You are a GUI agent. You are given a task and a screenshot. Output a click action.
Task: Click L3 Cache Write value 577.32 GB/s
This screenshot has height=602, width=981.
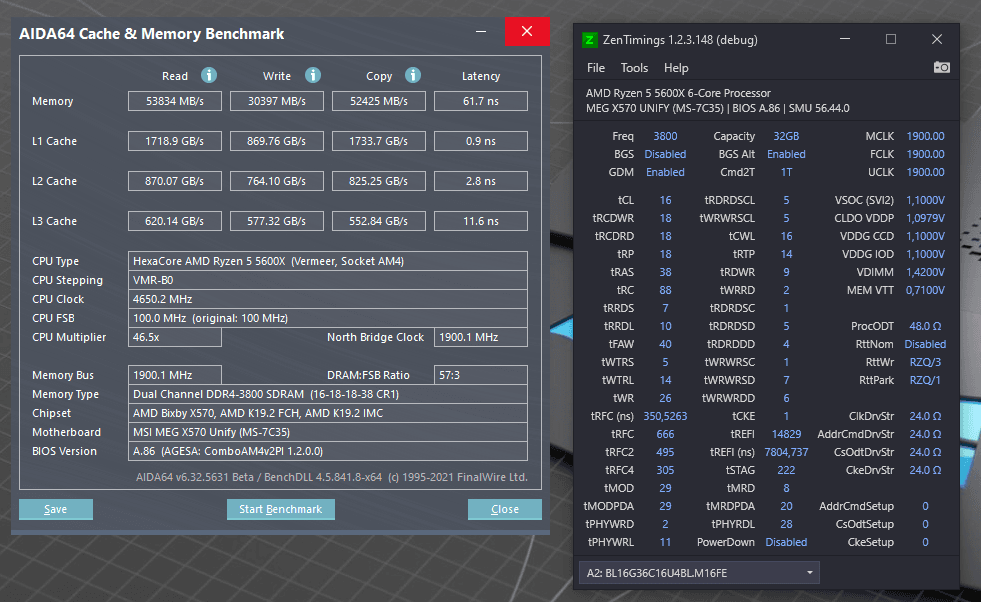pos(277,222)
